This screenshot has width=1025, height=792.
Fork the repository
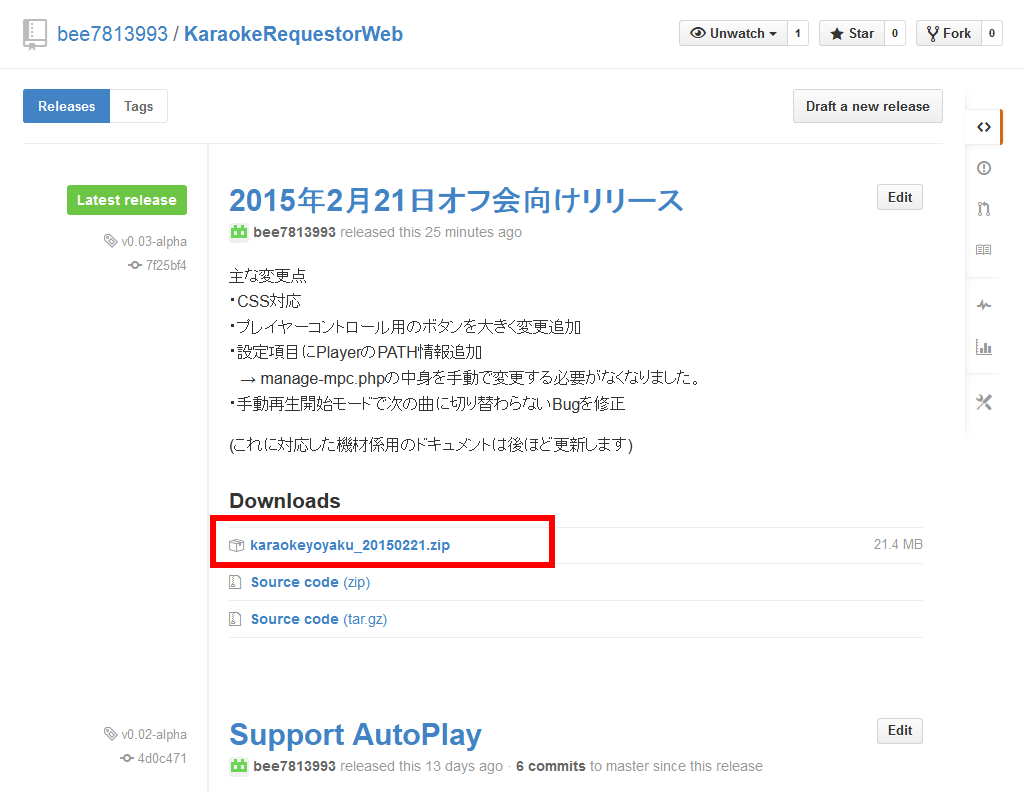click(x=949, y=33)
